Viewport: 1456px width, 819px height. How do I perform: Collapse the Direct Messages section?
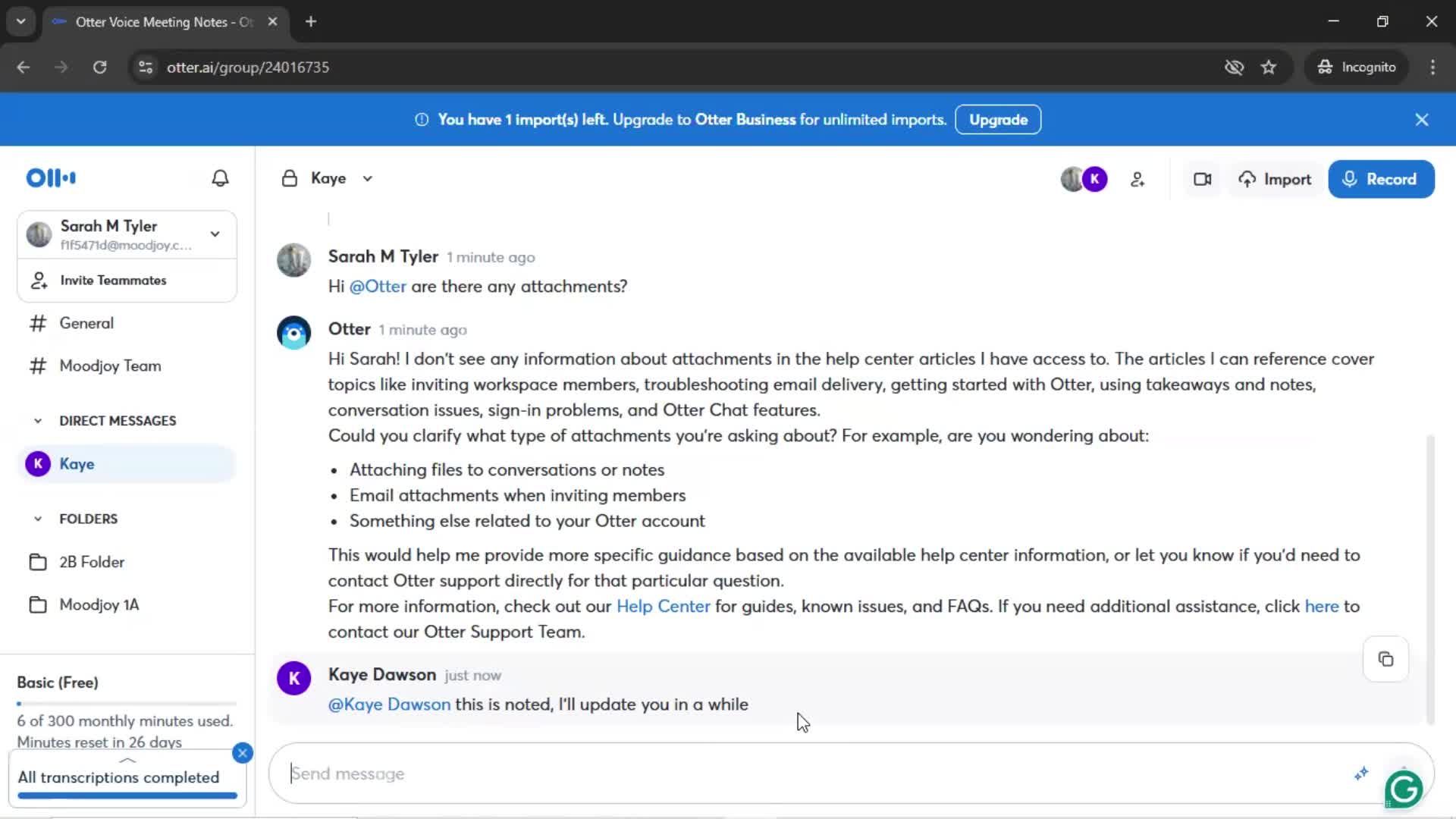coord(38,421)
